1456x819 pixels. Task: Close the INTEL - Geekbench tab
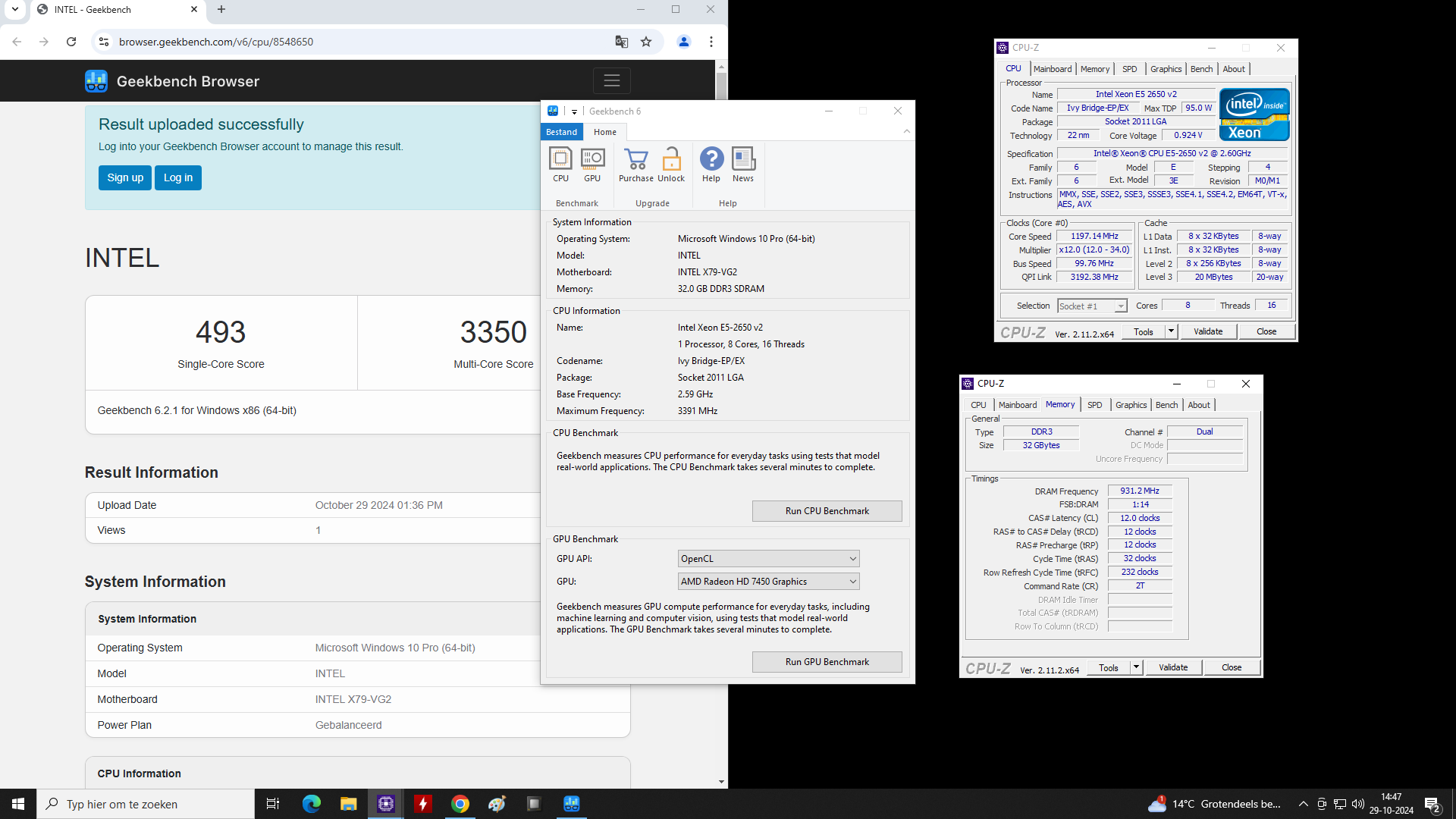click(194, 9)
